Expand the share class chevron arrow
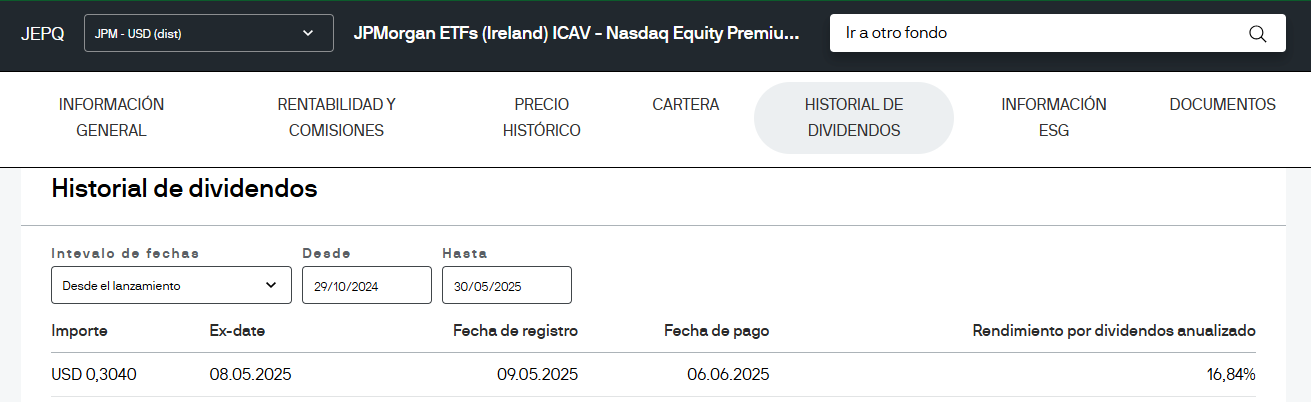The width and height of the screenshot is (1311, 402). 308,33
